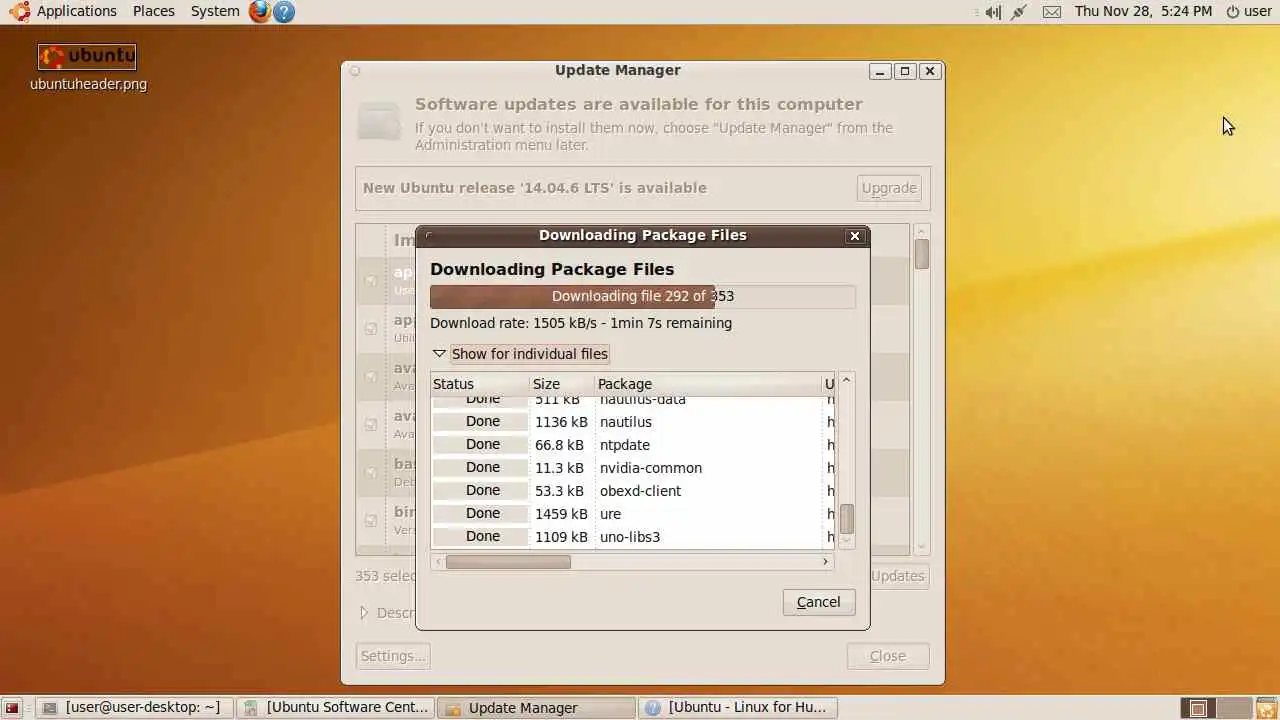Click the Done status of the ure row
Viewport: 1280px width, 720px height.
[482, 513]
